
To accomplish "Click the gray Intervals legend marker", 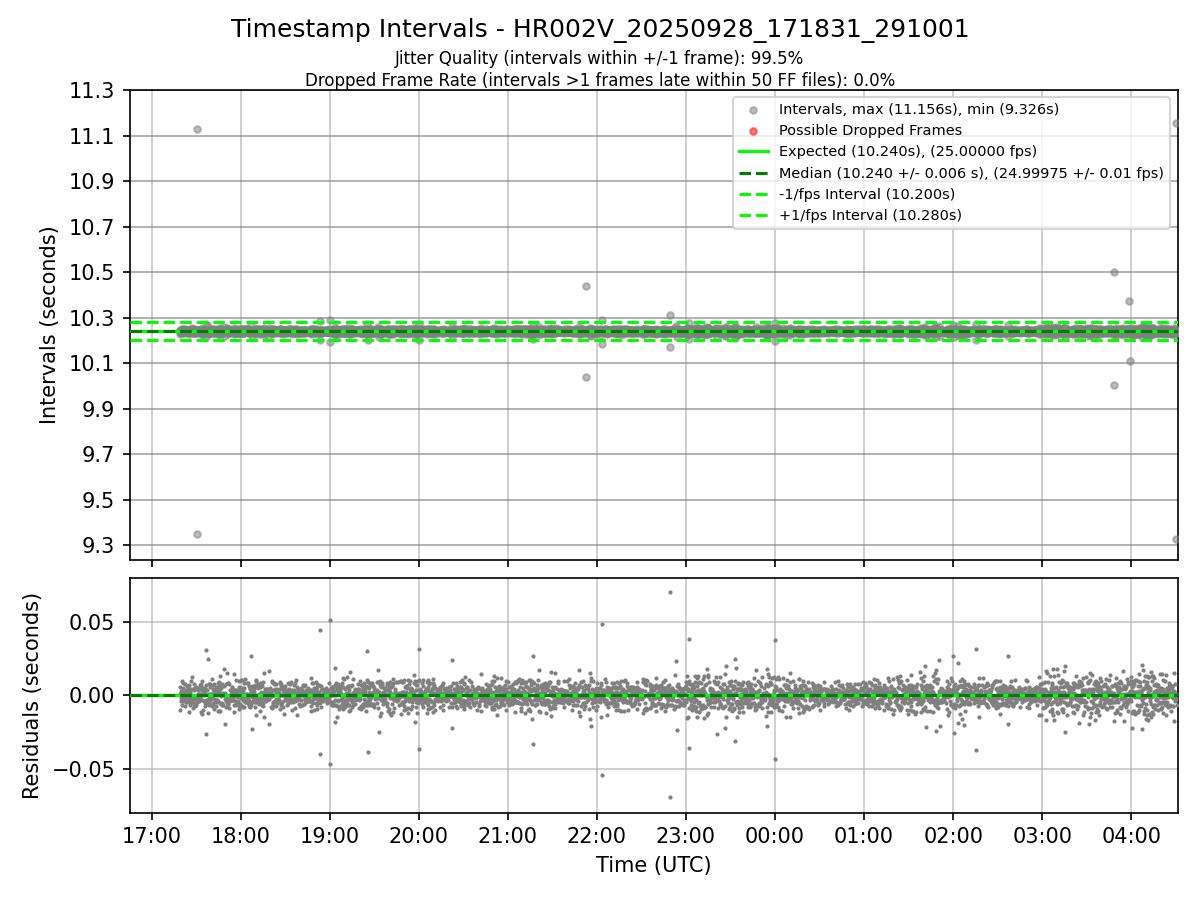I will pyautogui.click(x=754, y=109).
